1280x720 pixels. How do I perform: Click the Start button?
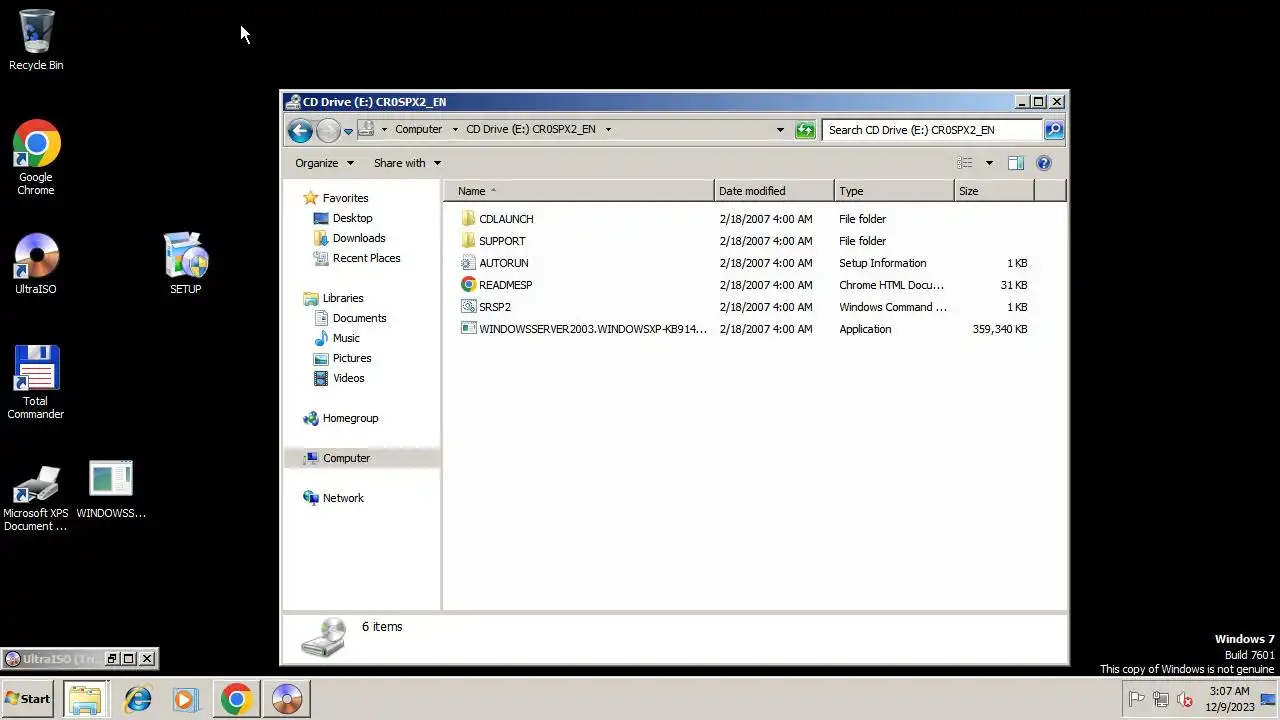coord(28,699)
